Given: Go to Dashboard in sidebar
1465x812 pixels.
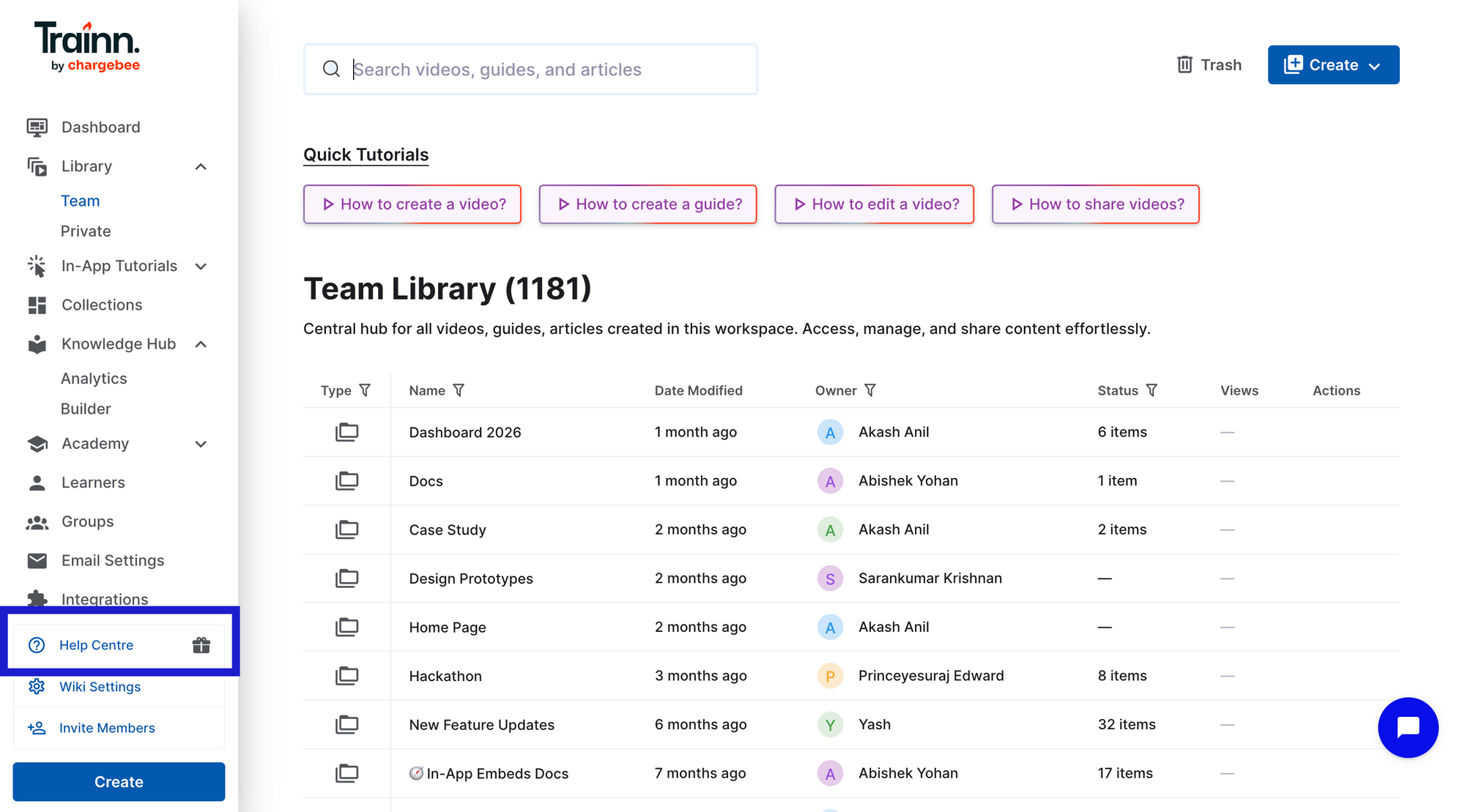Looking at the screenshot, I should click(x=101, y=127).
